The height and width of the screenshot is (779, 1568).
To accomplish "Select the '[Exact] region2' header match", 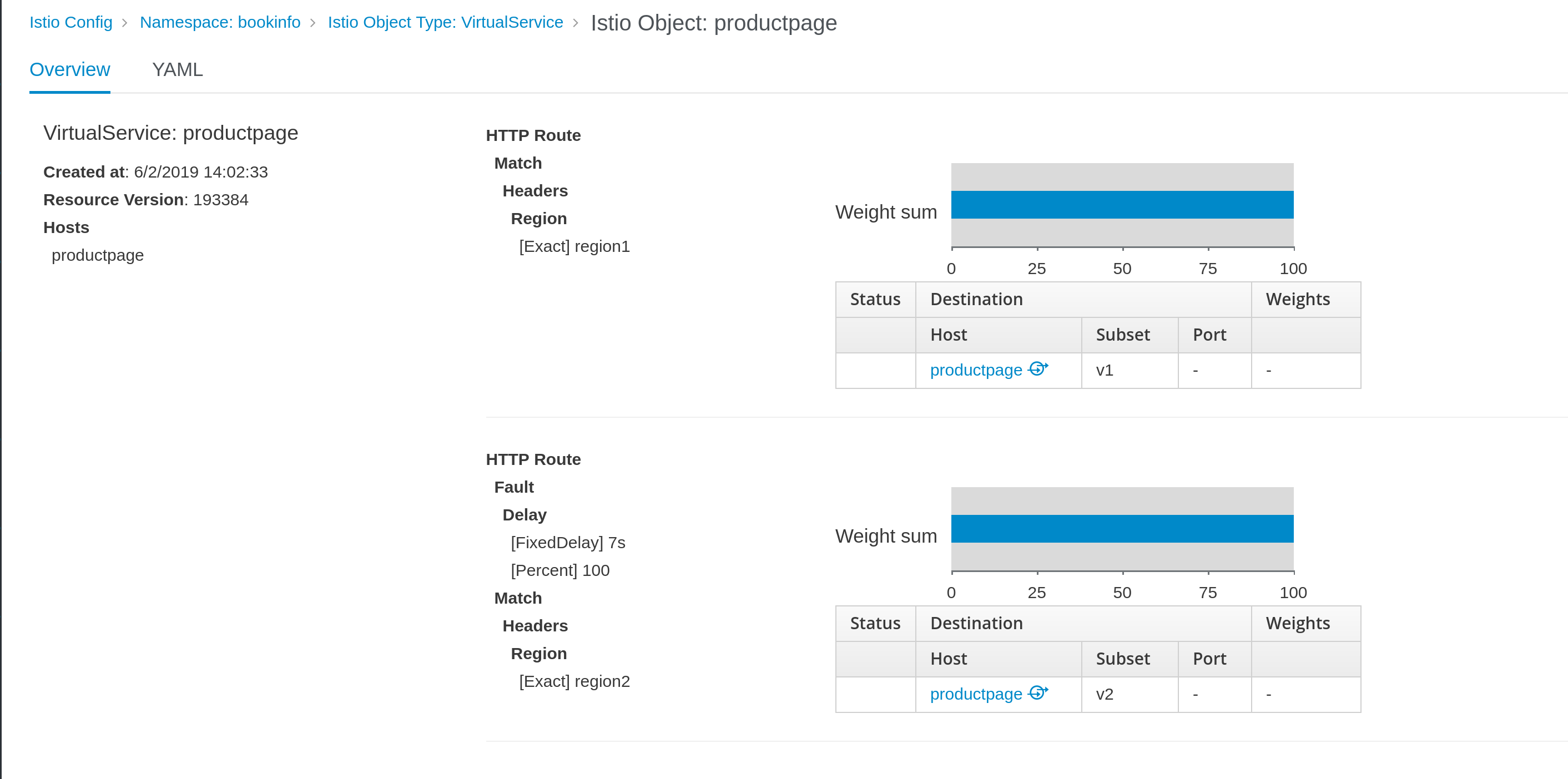I will tap(574, 681).
